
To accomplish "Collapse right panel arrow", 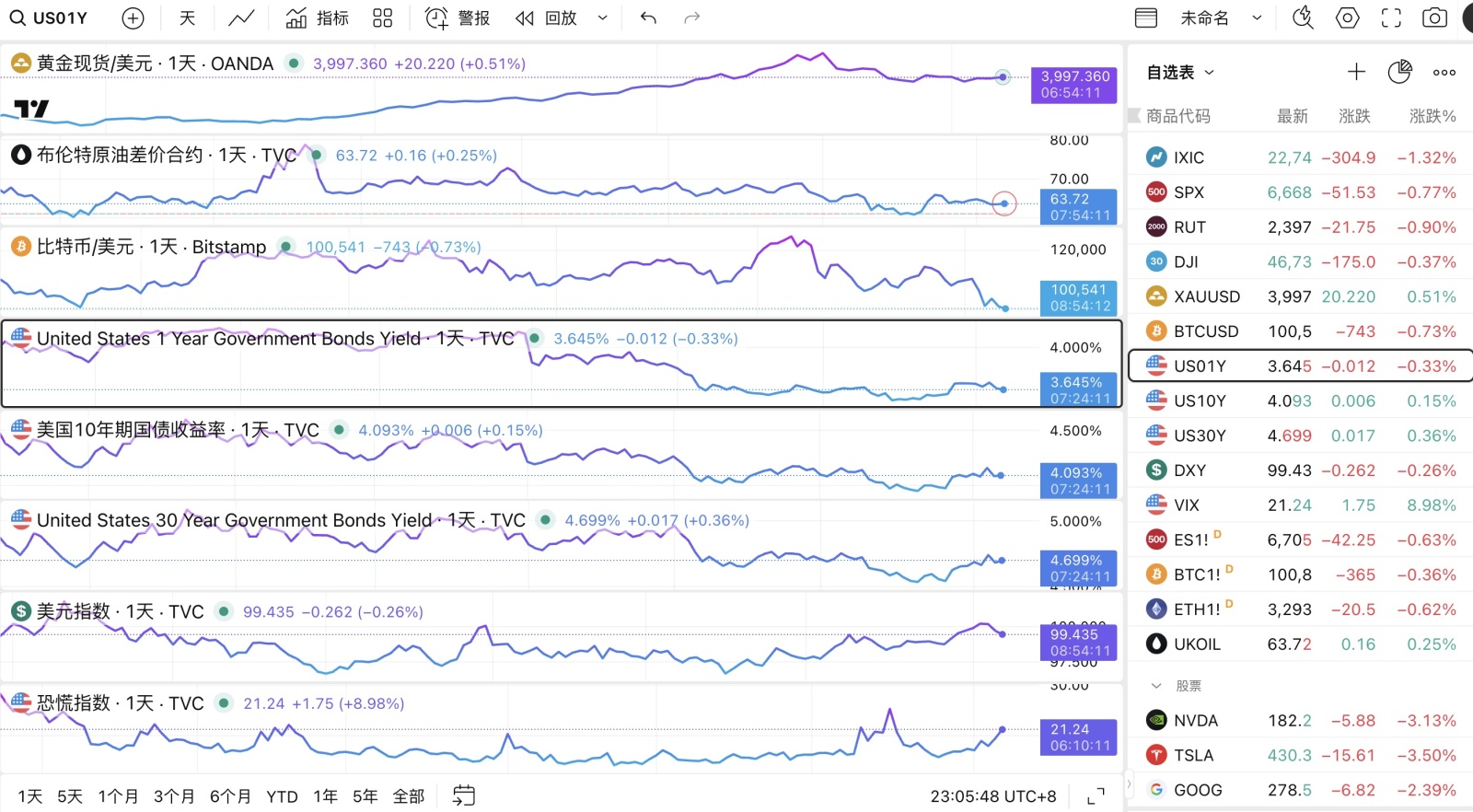I will [x=1129, y=784].
